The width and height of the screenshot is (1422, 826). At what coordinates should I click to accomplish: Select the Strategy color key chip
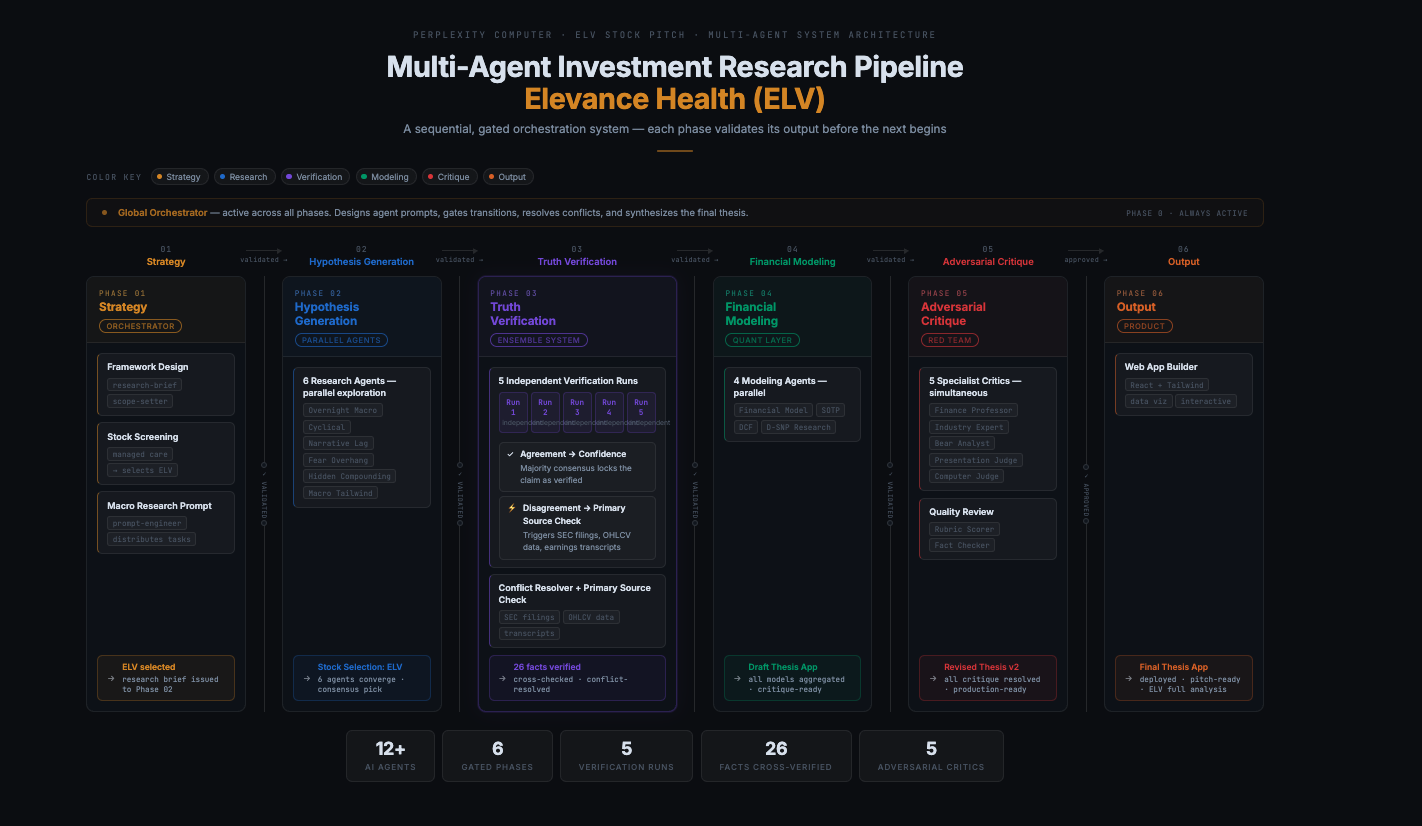click(178, 177)
